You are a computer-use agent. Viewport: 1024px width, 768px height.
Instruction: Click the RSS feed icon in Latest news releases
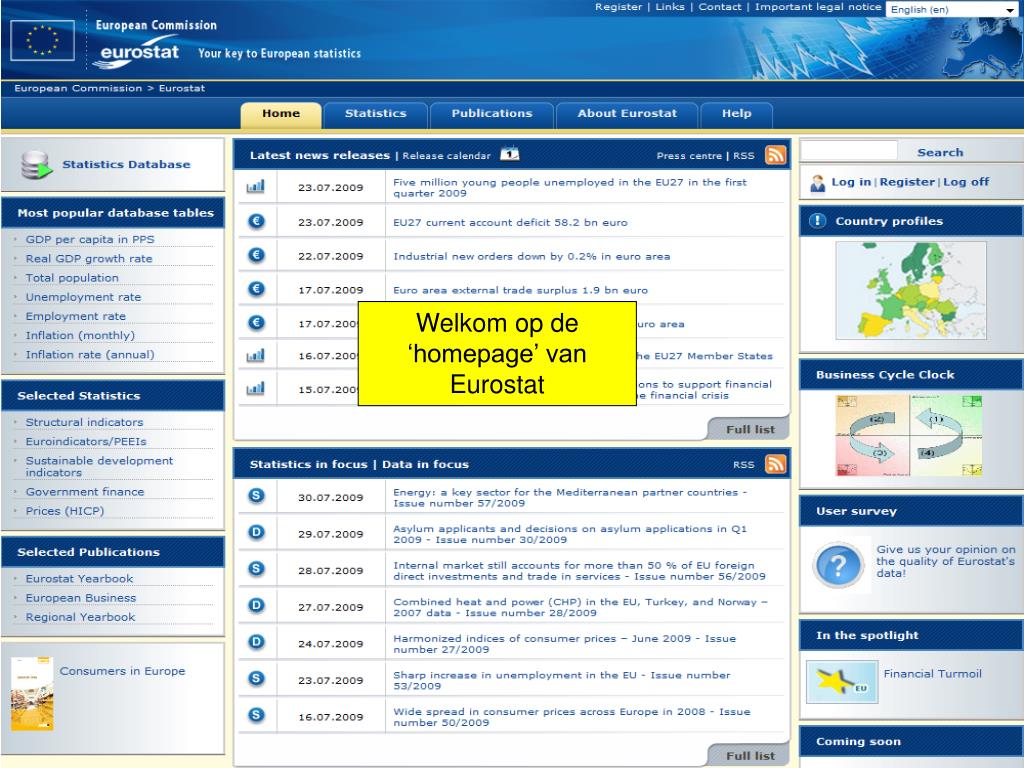click(x=775, y=155)
